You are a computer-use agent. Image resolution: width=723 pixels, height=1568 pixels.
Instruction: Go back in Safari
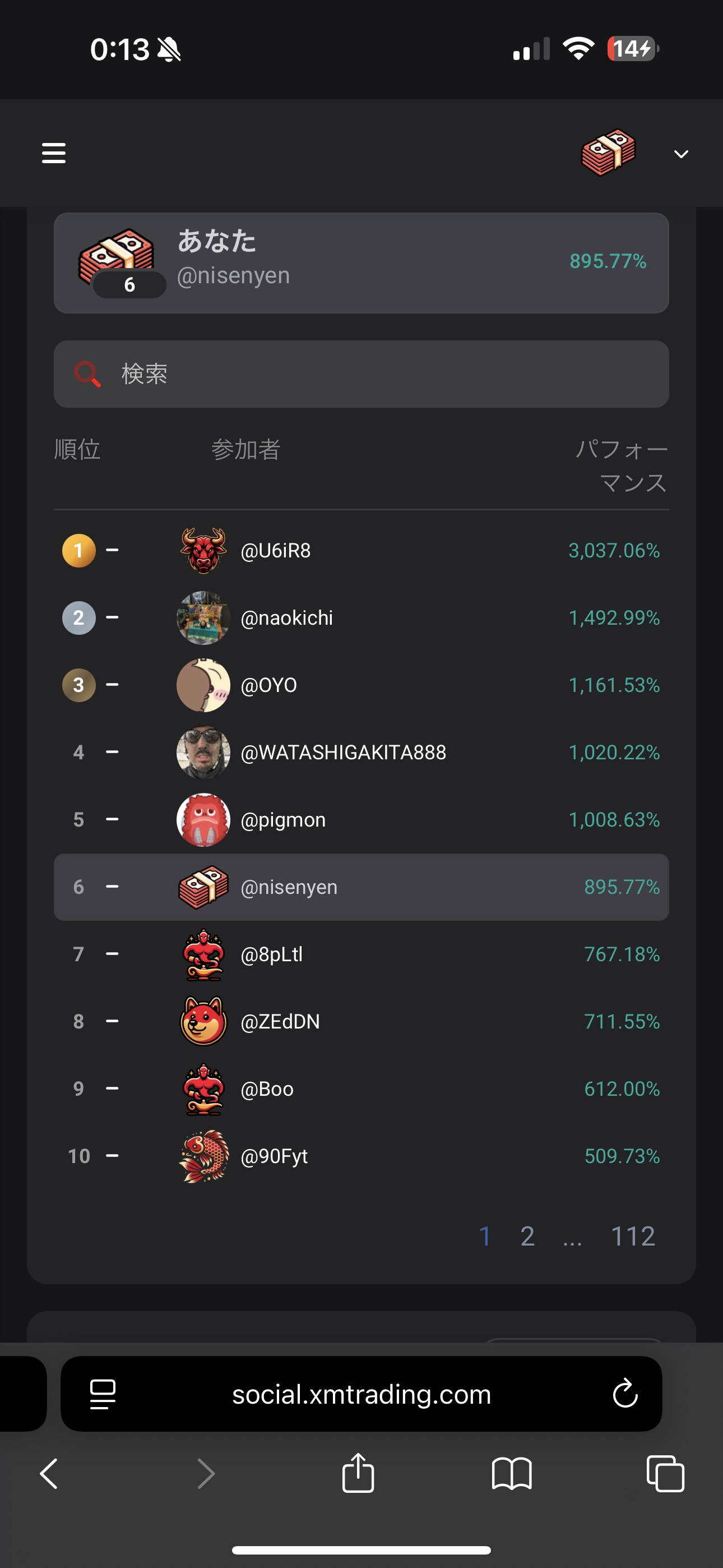(49, 1474)
